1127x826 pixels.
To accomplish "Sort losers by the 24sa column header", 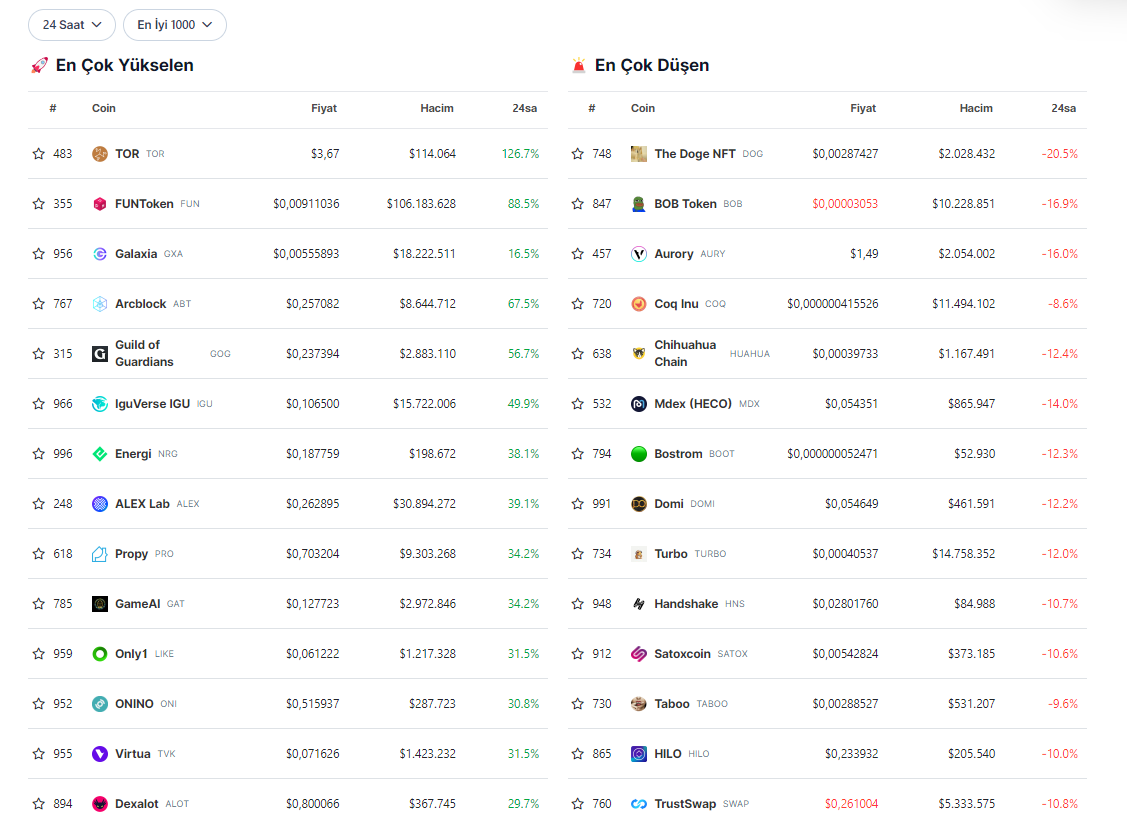I will (1064, 108).
